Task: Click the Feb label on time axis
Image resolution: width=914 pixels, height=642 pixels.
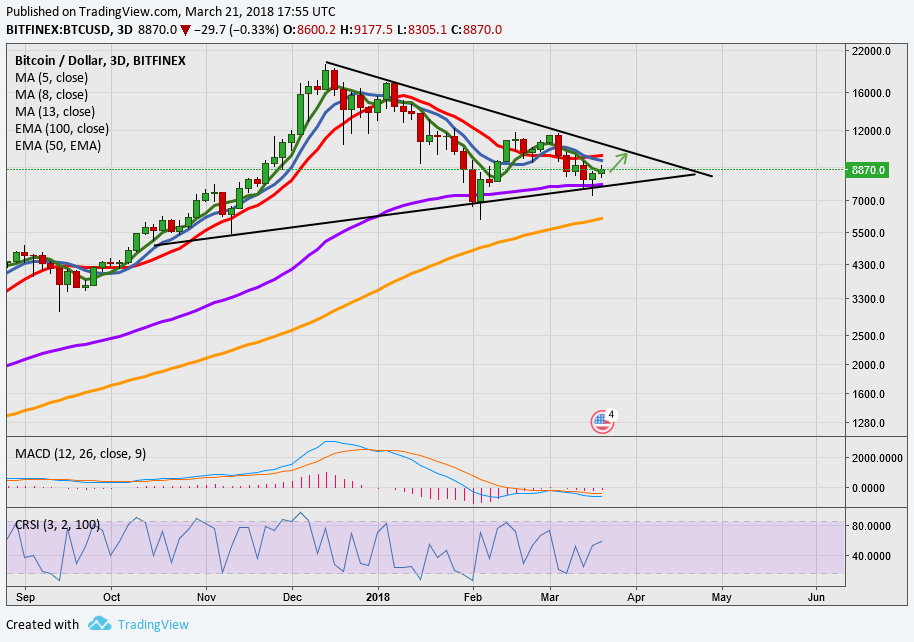Action: [473, 597]
